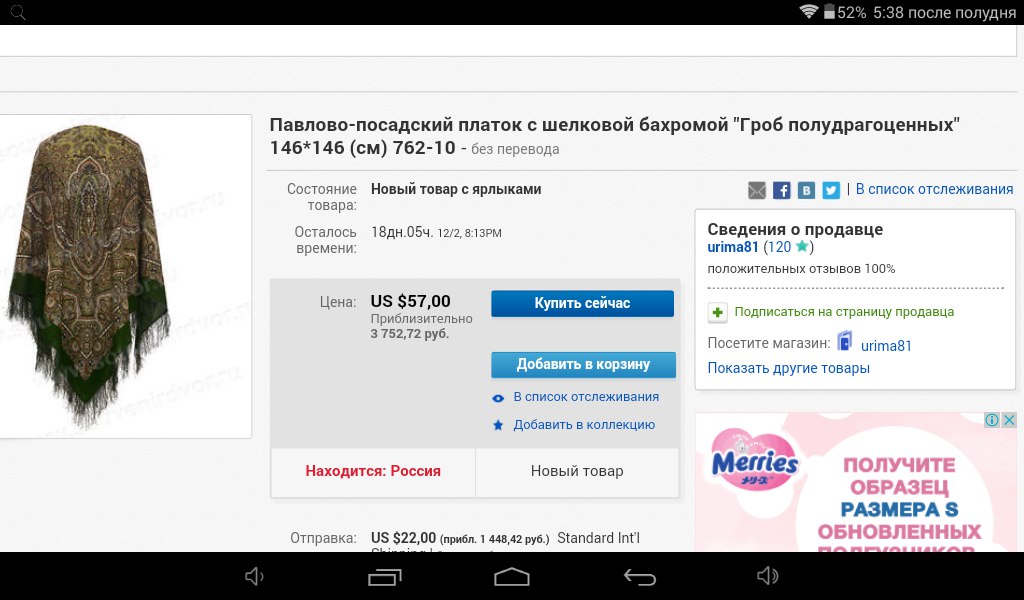Tap the battery status icon
The width and height of the screenshot is (1024, 600).
coord(829,12)
